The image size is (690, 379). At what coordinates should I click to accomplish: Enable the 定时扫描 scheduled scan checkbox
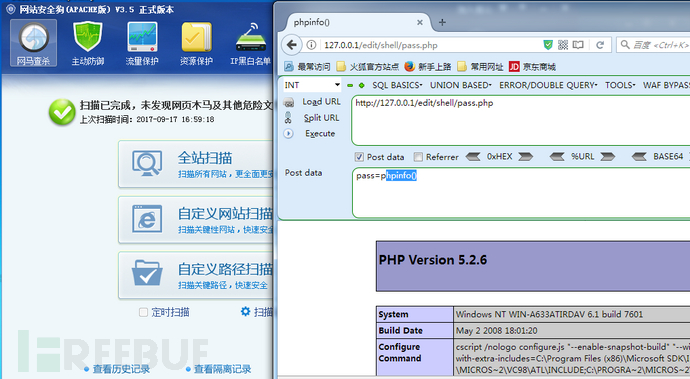pyautogui.click(x=143, y=312)
